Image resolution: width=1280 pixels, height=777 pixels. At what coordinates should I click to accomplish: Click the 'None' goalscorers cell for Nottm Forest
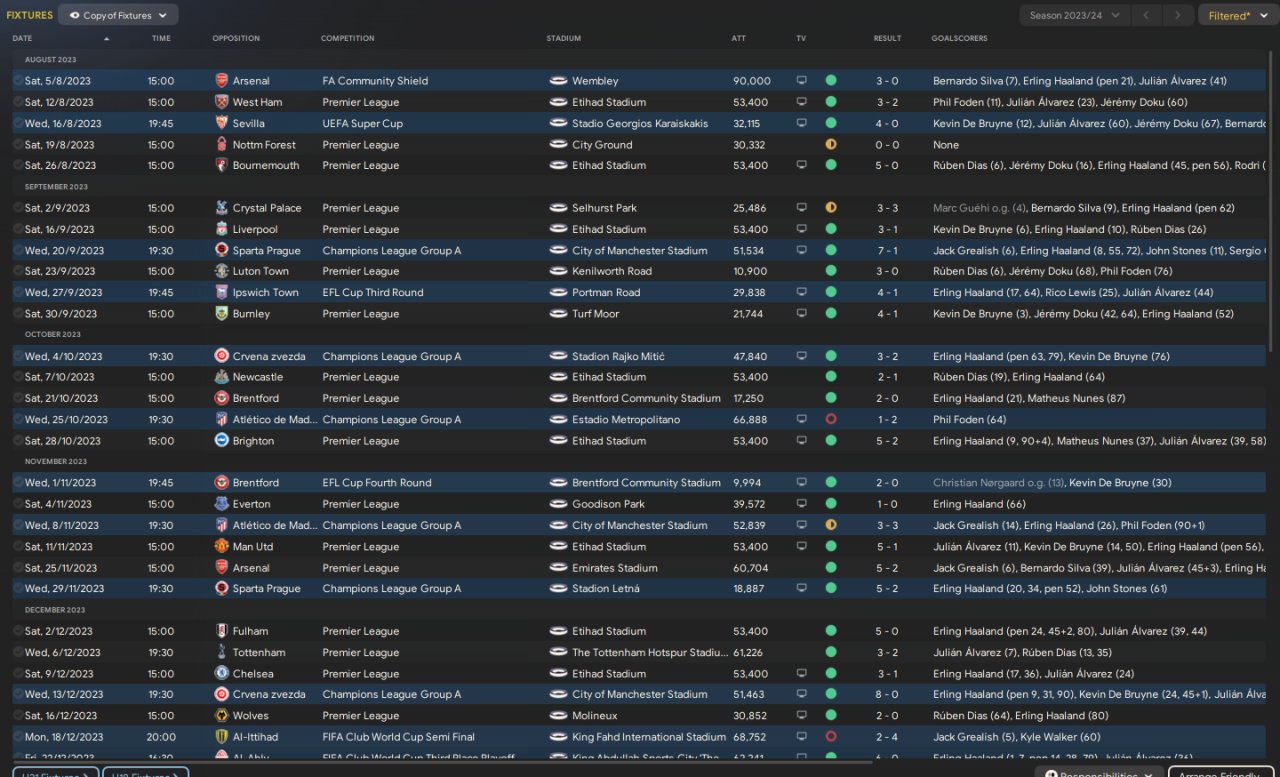(x=946, y=145)
